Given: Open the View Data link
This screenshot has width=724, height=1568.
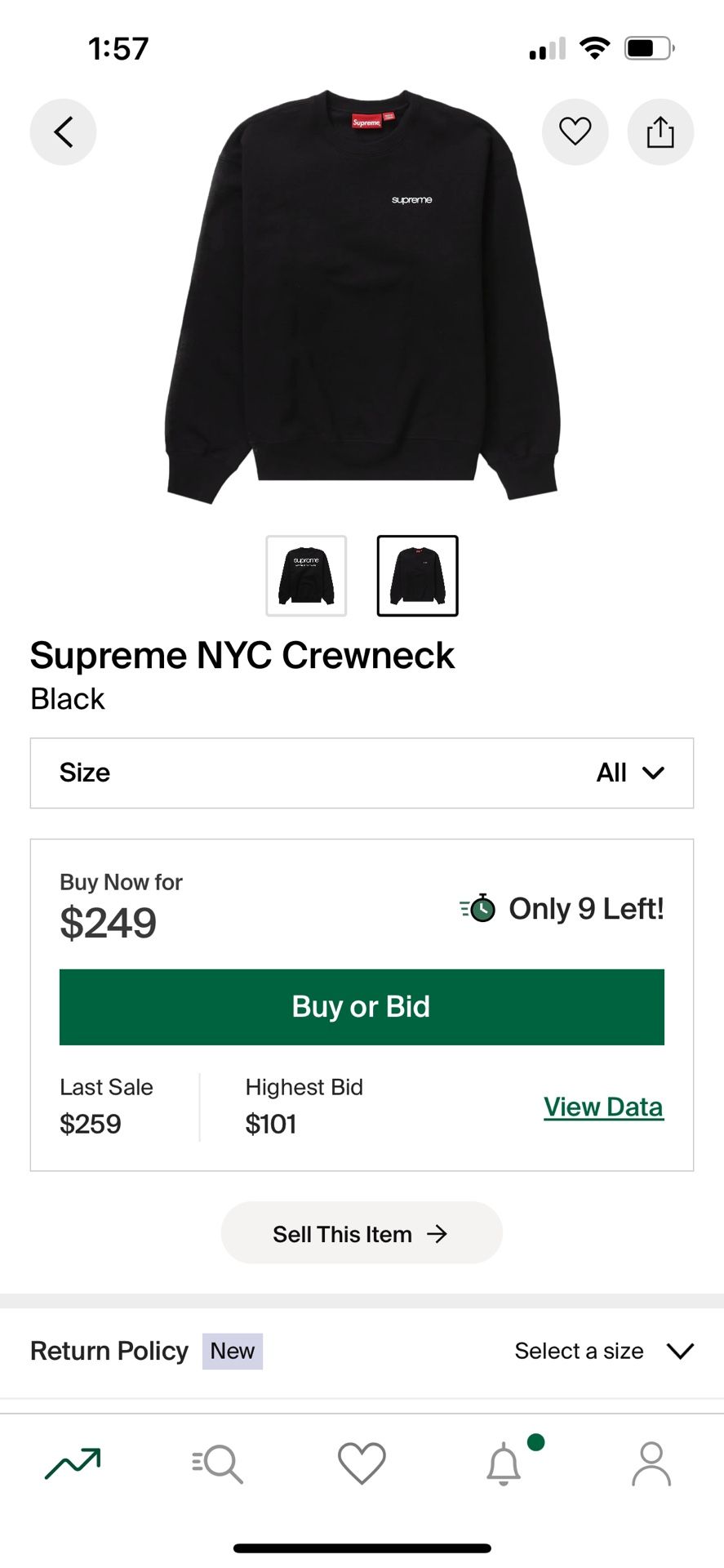Looking at the screenshot, I should pos(603,1107).
